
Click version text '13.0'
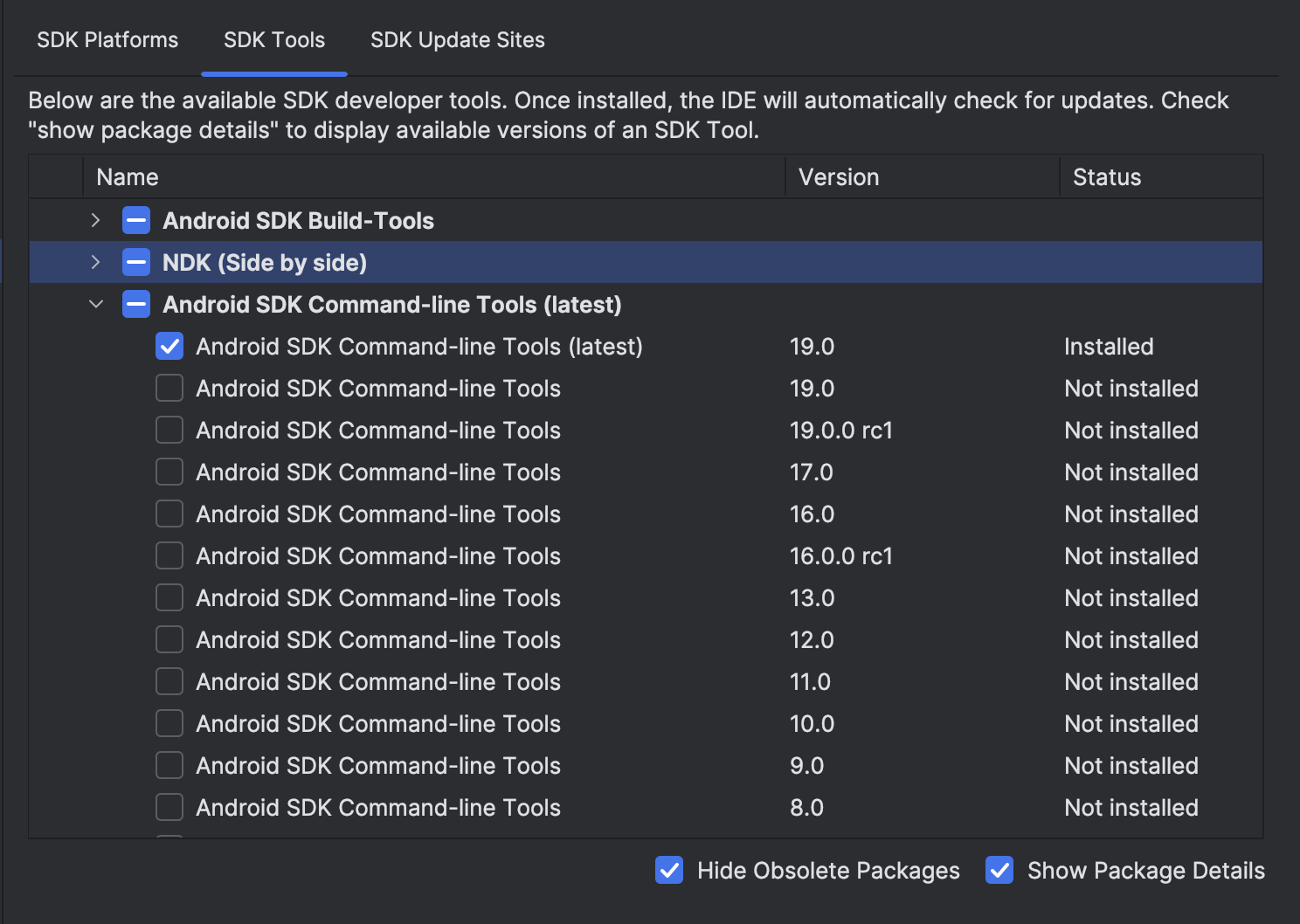coord(812,598)
